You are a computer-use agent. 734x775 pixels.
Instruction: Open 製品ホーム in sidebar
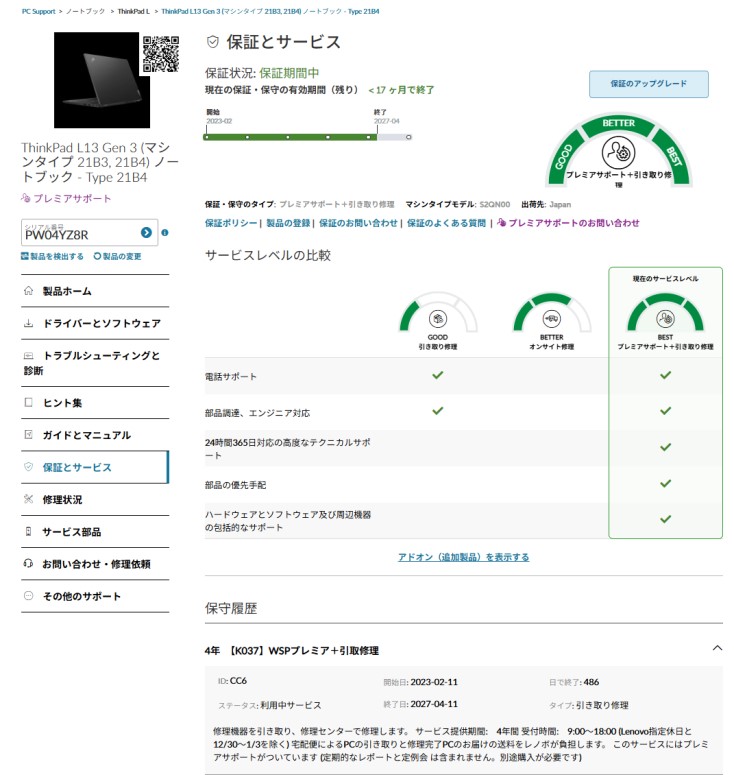click(95, 291)
